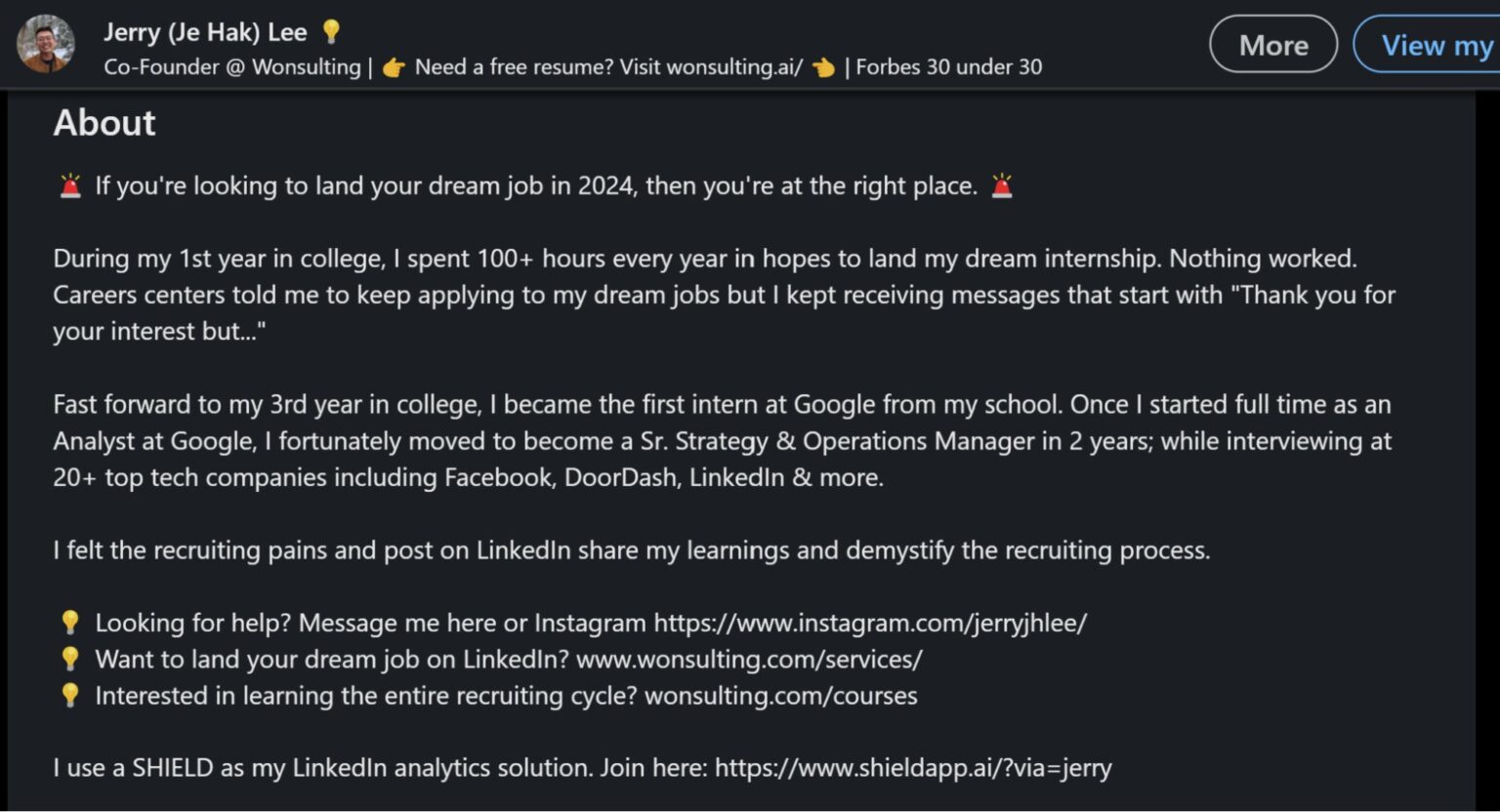Click the lightbulb bullet next to 'Looking for help?'
The height and width of the screenshot is (812, 1500).
coord(69,623)
